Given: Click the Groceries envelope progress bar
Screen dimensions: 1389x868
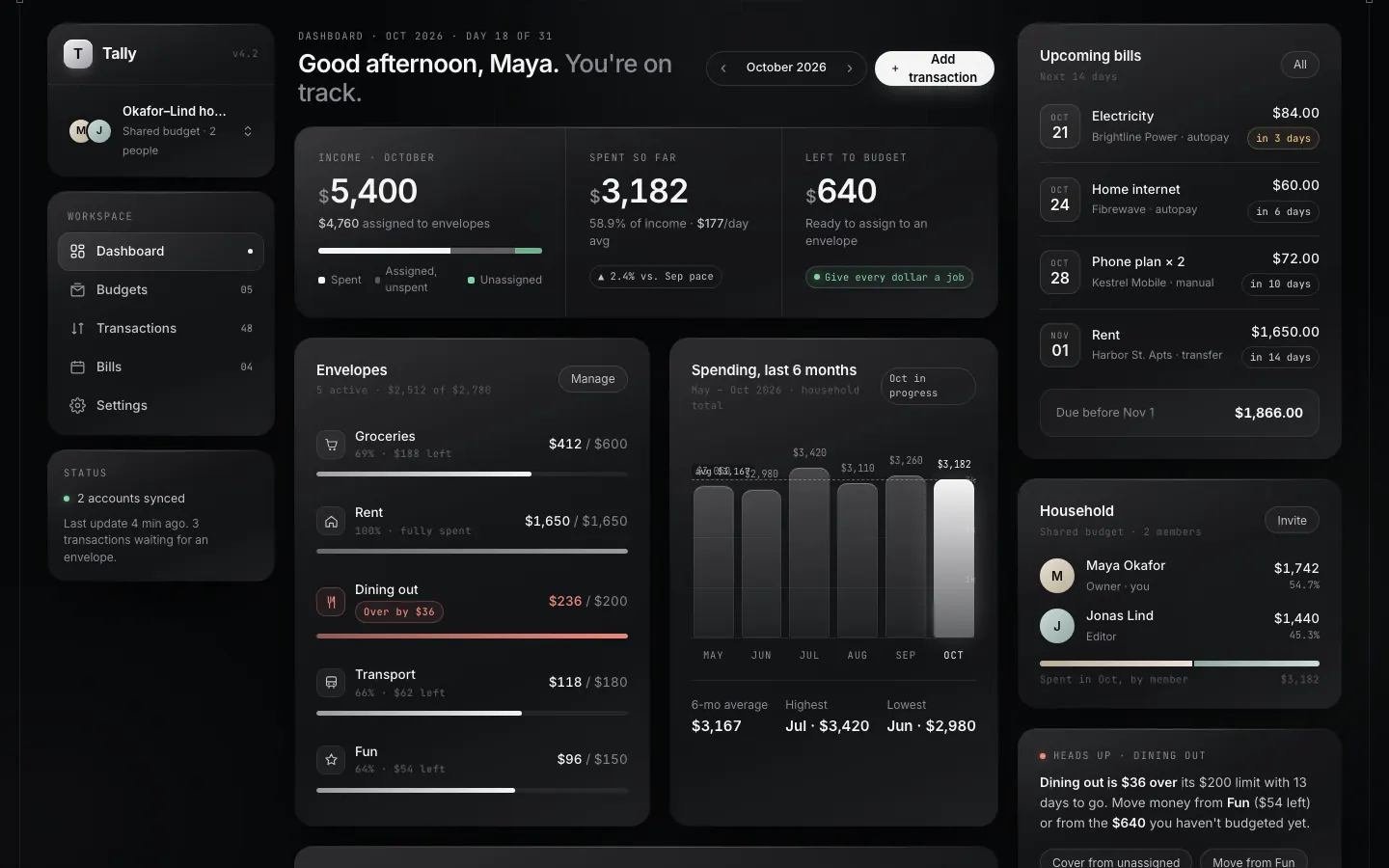Looking at the screenshot, I should 472,475.
